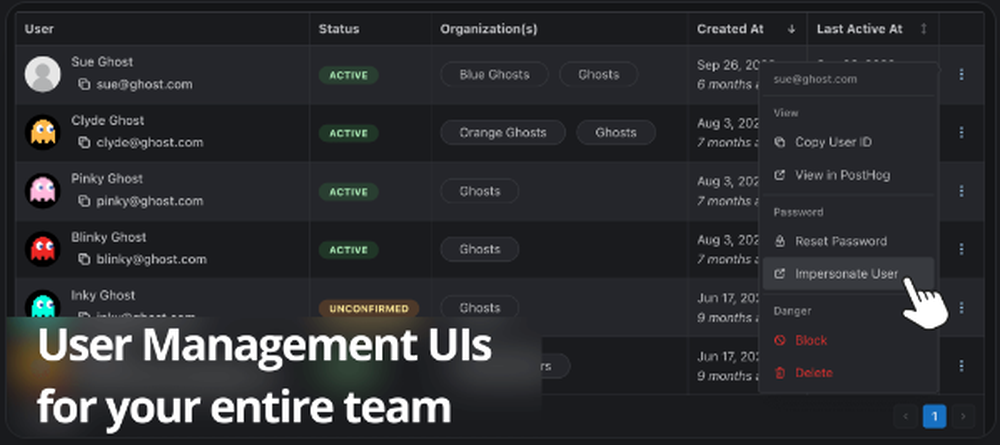
Task: Click the Orange Ghosts organization chip
Action: point(503,133)
